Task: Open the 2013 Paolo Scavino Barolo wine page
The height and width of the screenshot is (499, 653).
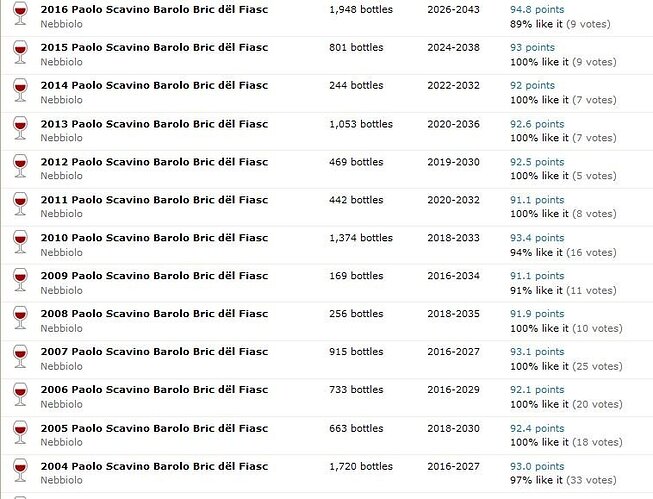Action: click(x=154, y=124)
